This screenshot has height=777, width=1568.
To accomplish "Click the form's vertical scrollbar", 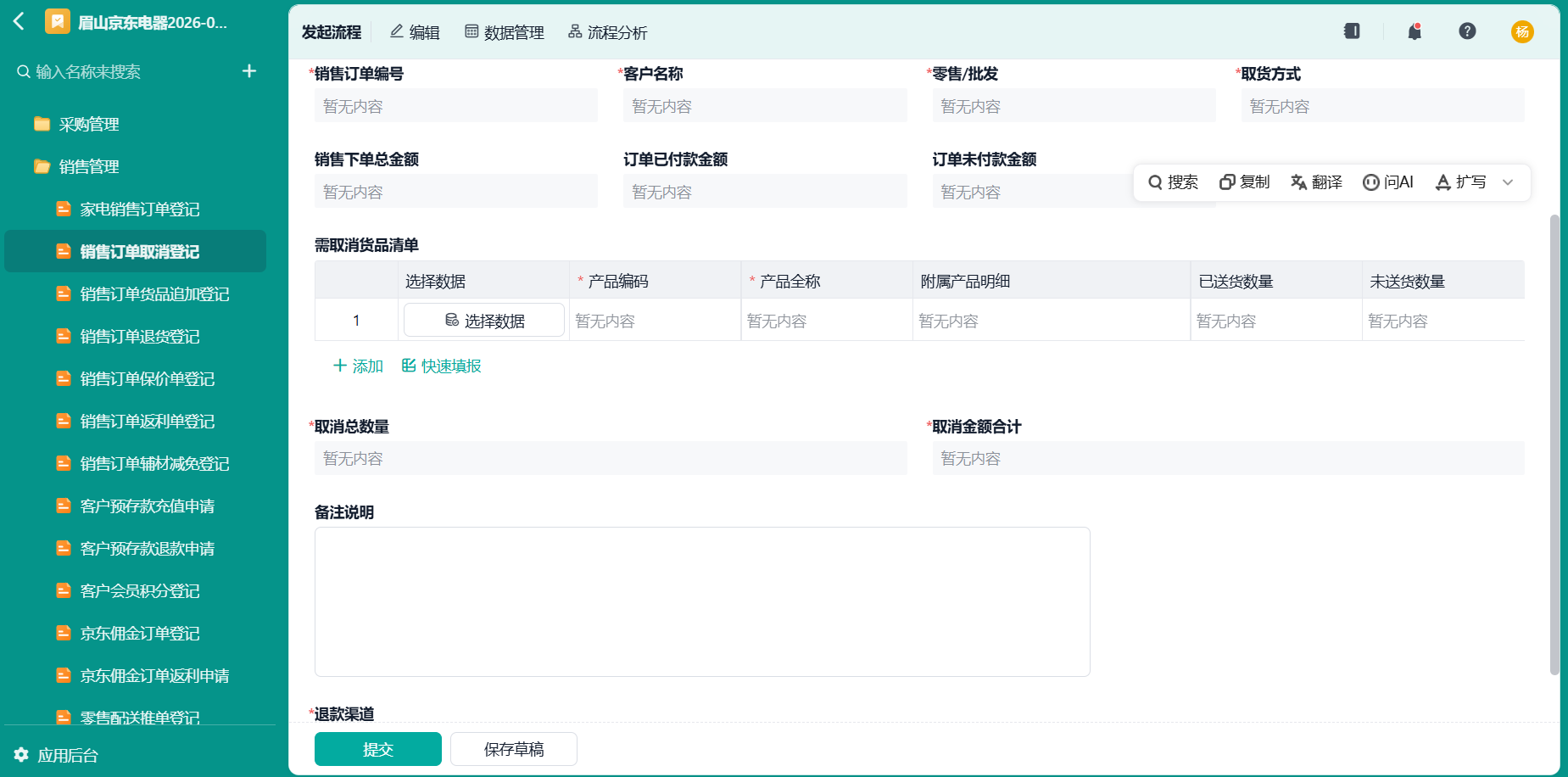I will [x=1554, y=444].
